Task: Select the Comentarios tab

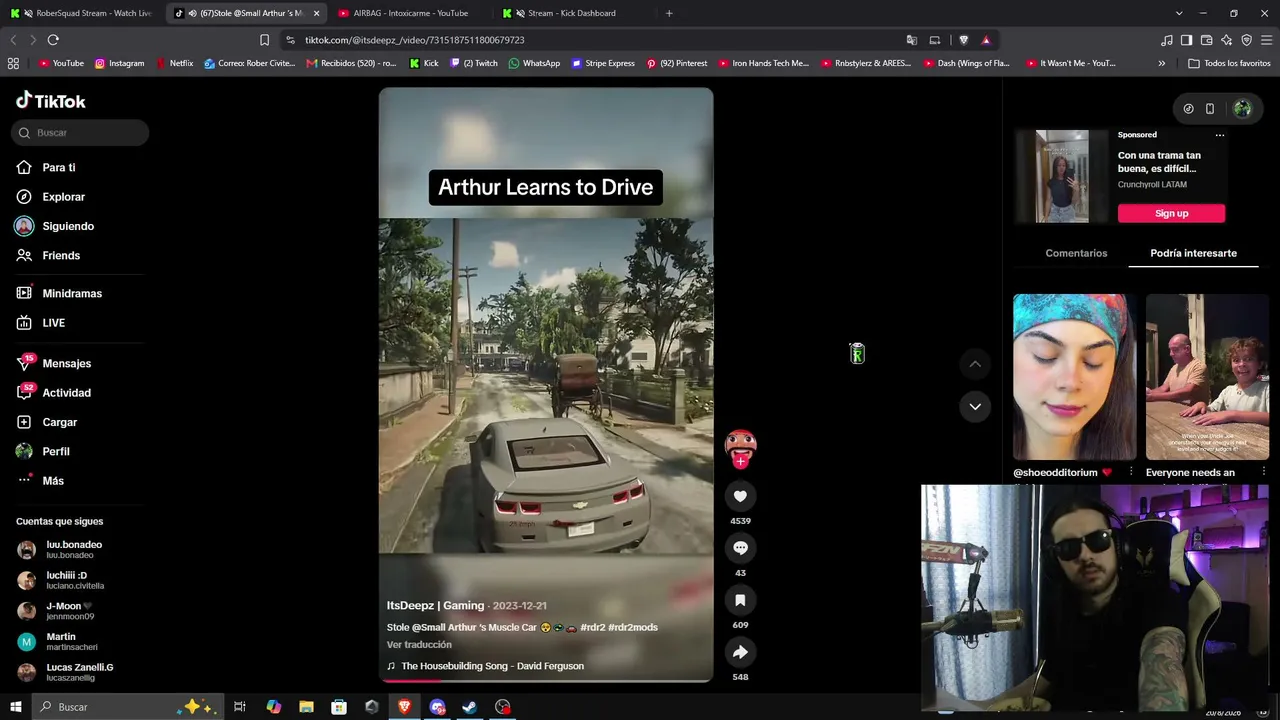Action: 1076,253
